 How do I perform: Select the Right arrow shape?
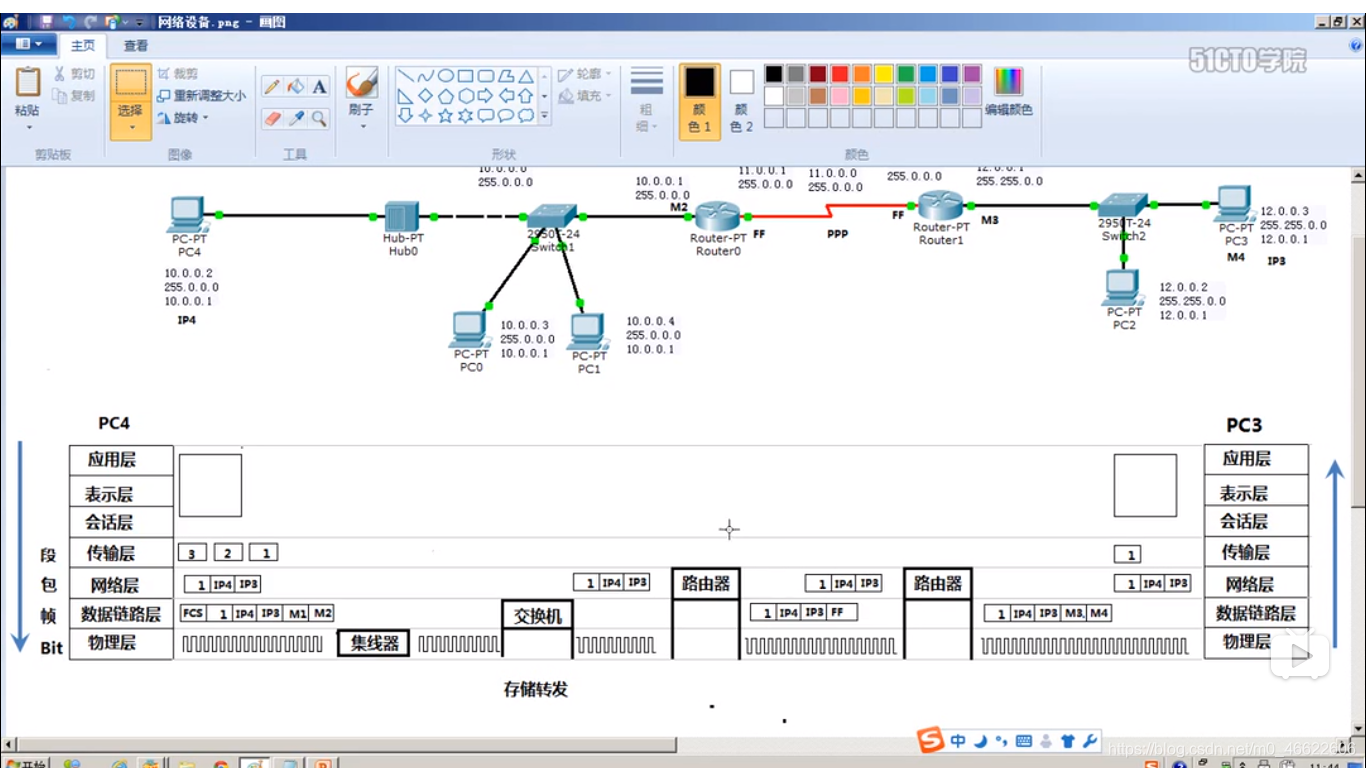coord(486,96)
